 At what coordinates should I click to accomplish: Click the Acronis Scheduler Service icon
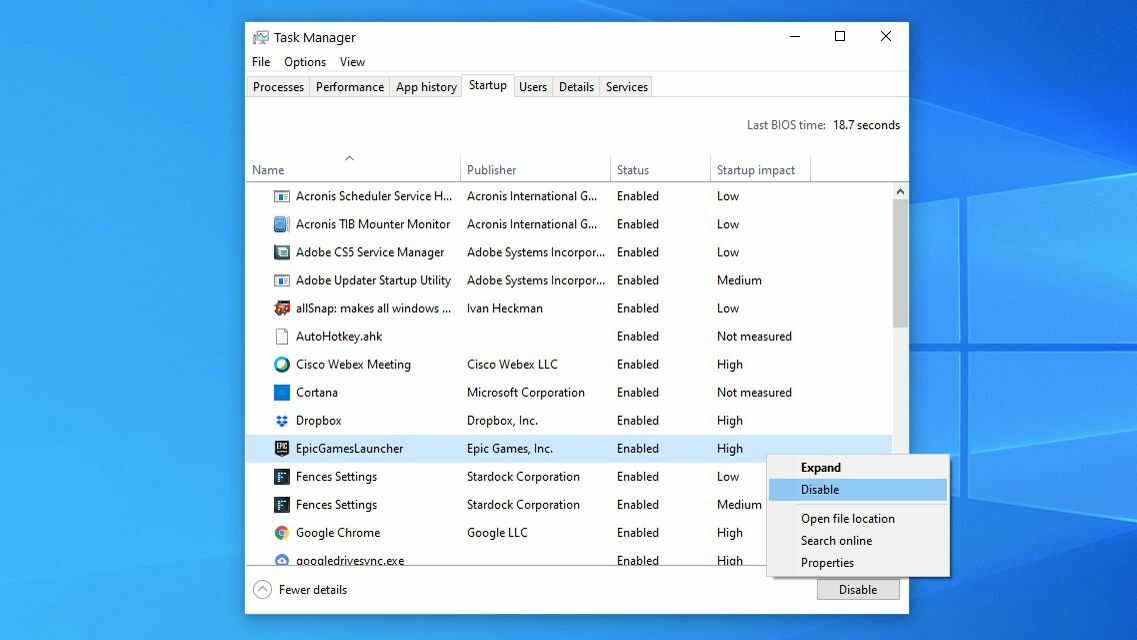pyautogui.click(x=281, y=196)
